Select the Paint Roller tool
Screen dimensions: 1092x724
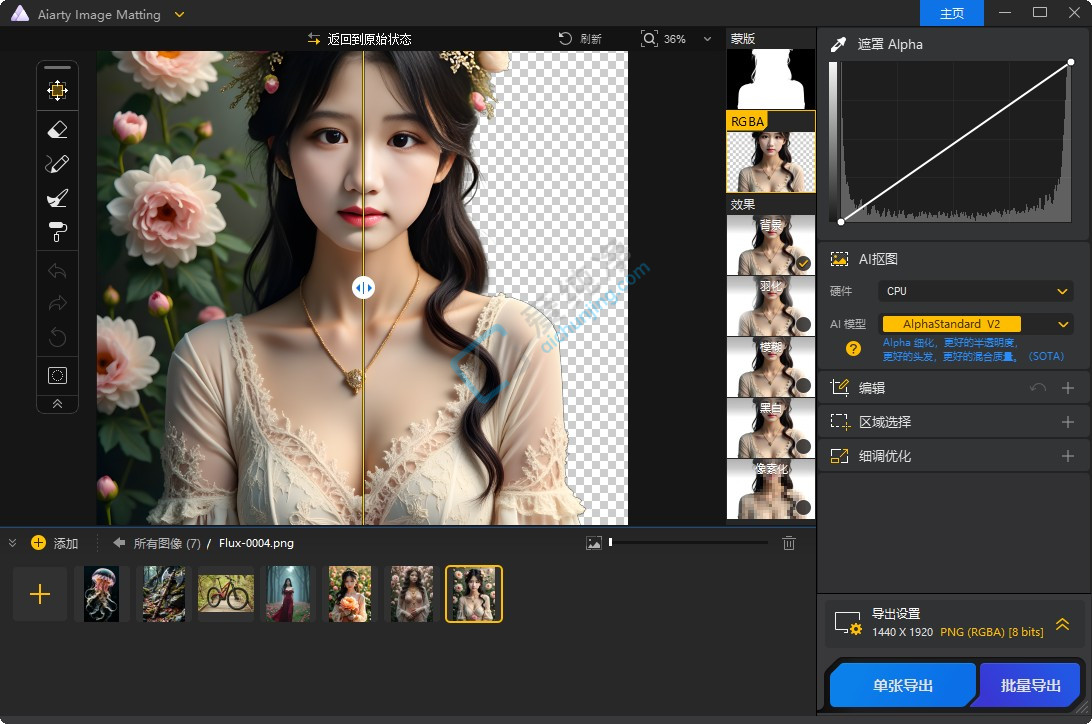point(57,232)
